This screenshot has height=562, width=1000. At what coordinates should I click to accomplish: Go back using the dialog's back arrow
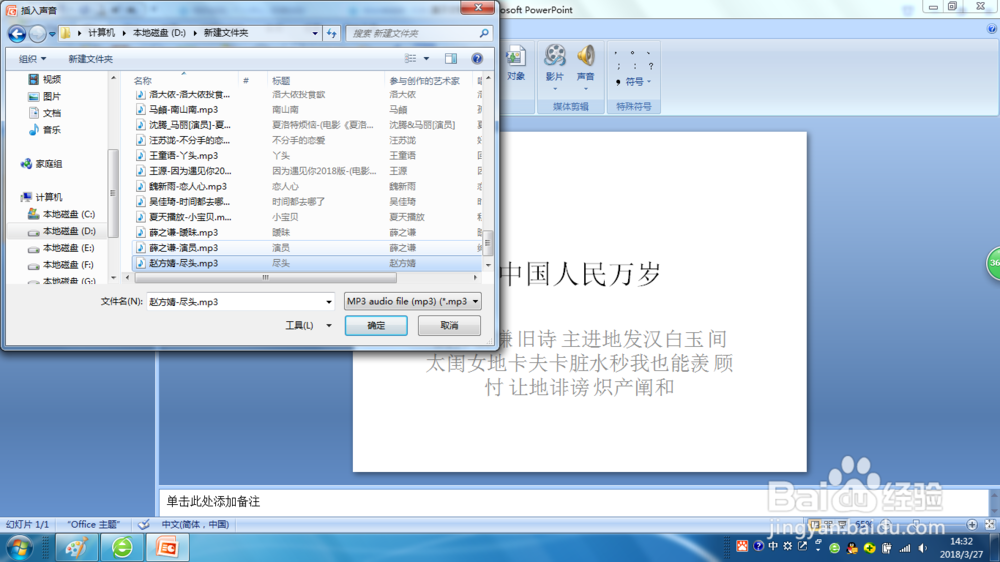pos(17,33)
